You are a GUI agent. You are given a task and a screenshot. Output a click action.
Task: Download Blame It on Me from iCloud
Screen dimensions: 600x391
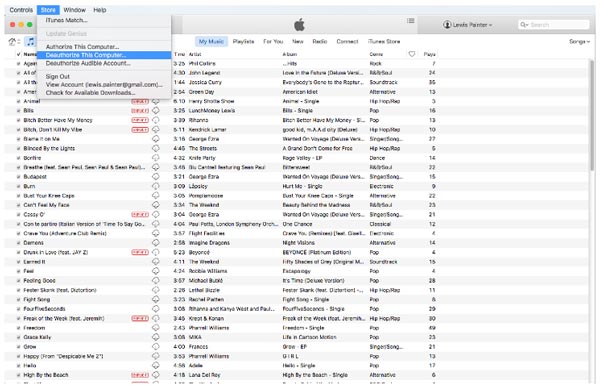tap(156, 139)
